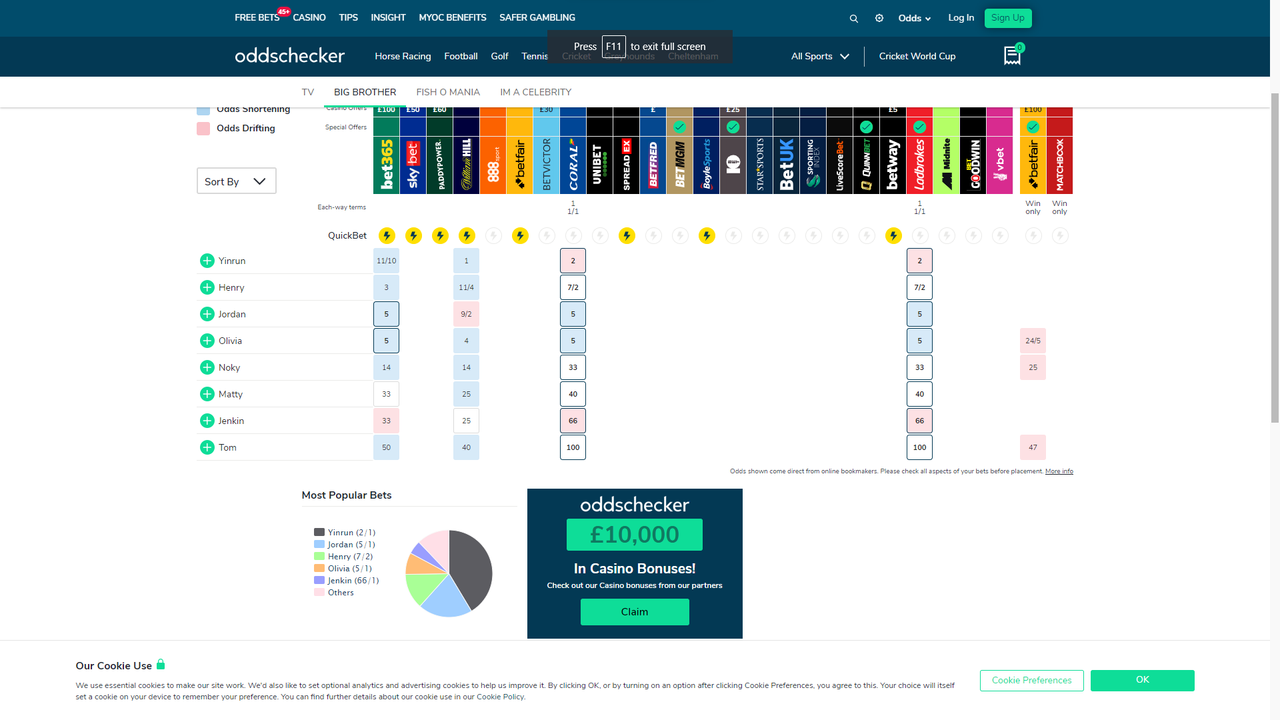Select the Sky Bet bookmaker logo
Image resolution: width=1280 pixels, height=720 pixels.
413,166
